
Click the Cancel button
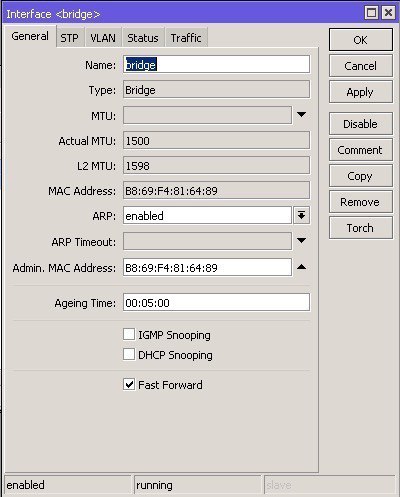(x=361, y=66)
